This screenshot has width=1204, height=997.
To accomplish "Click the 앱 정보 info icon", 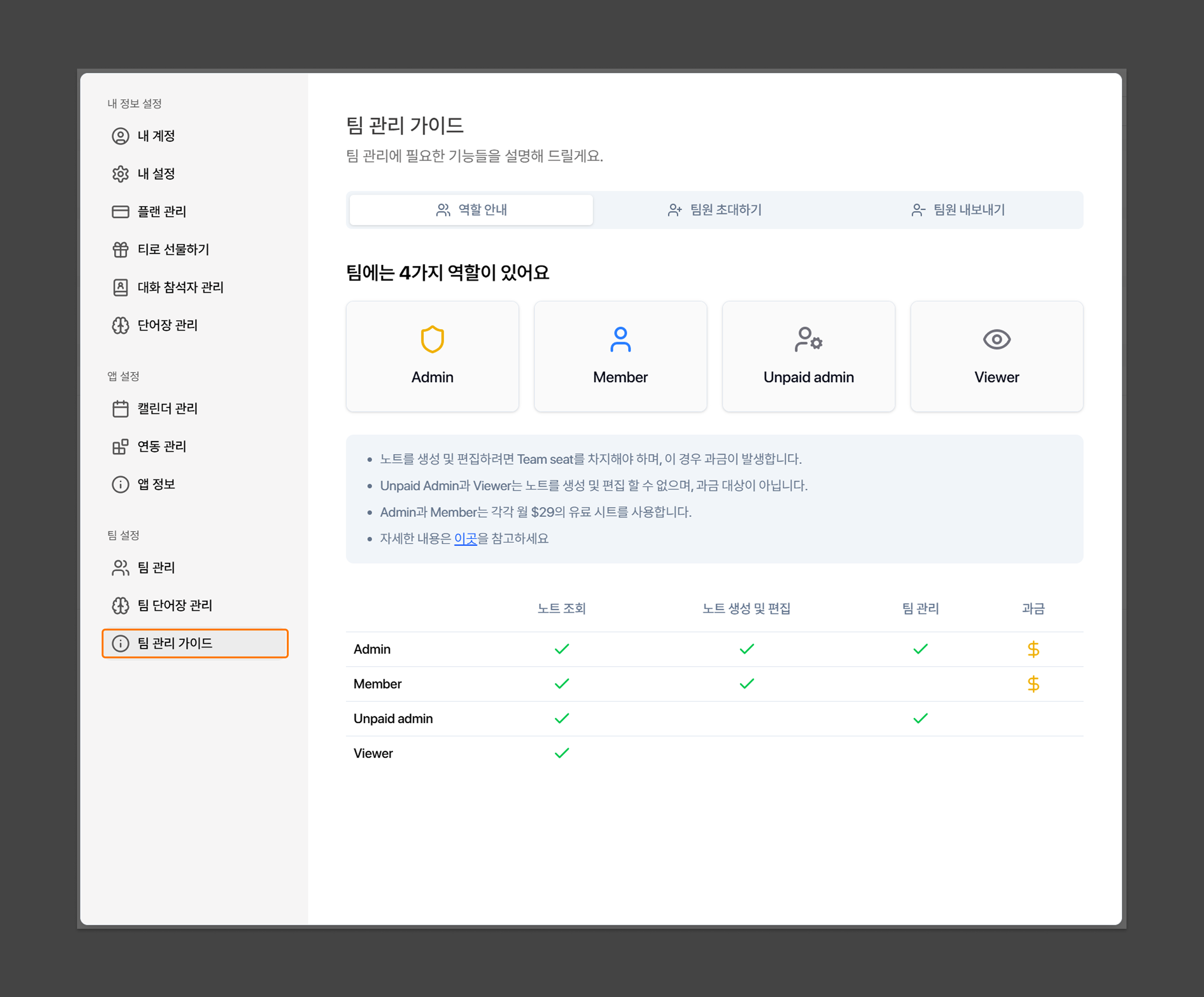I will tap(120, 484).
